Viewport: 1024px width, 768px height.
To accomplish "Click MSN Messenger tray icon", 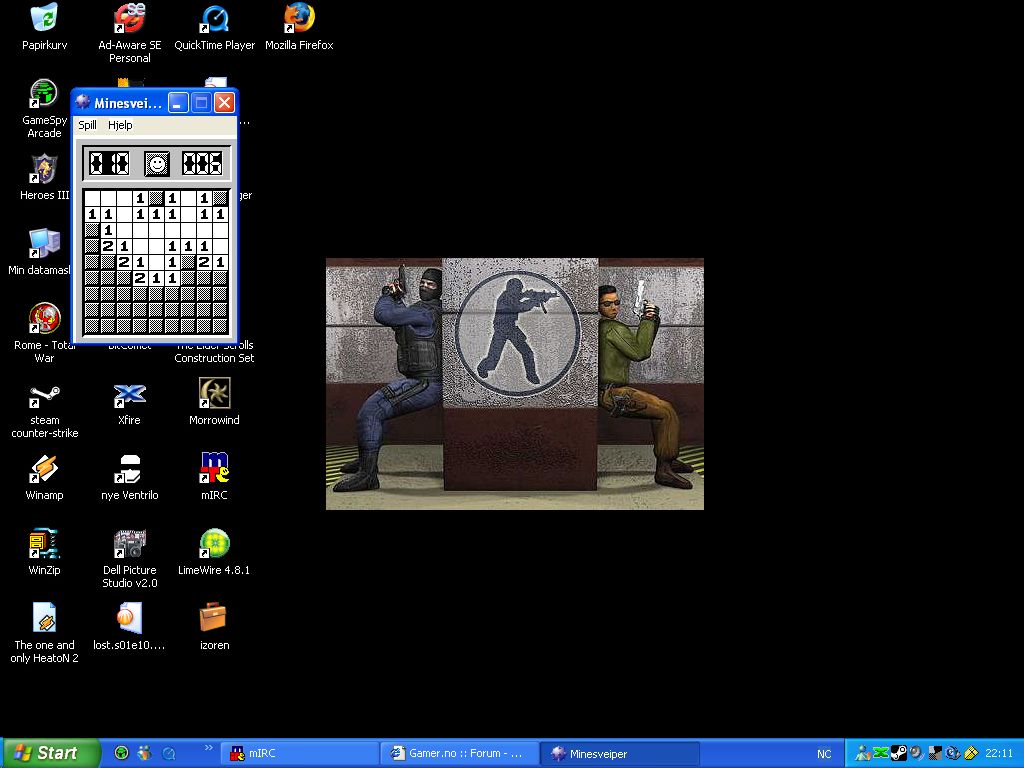I will 863,753.
